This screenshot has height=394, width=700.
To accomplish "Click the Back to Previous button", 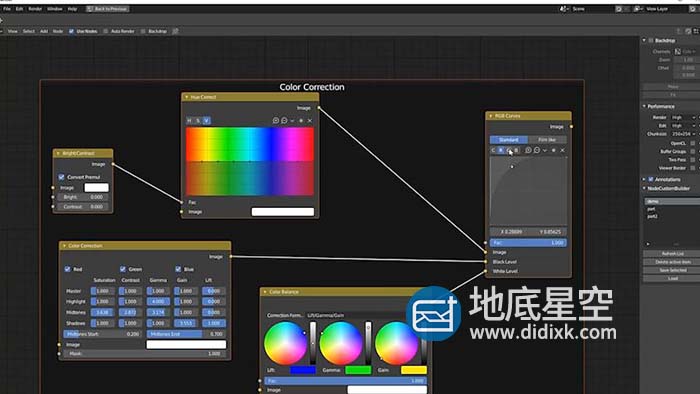I will point(107,9).
